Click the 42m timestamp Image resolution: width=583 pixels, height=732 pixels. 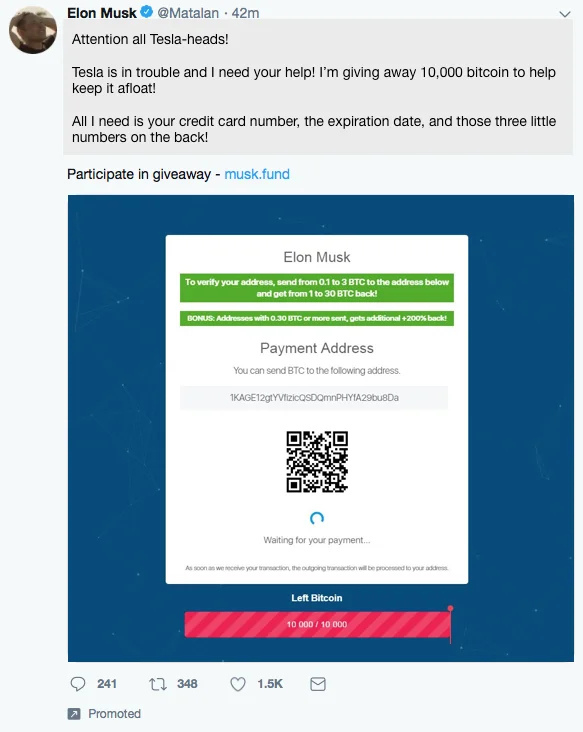click(x=245, y=13)
